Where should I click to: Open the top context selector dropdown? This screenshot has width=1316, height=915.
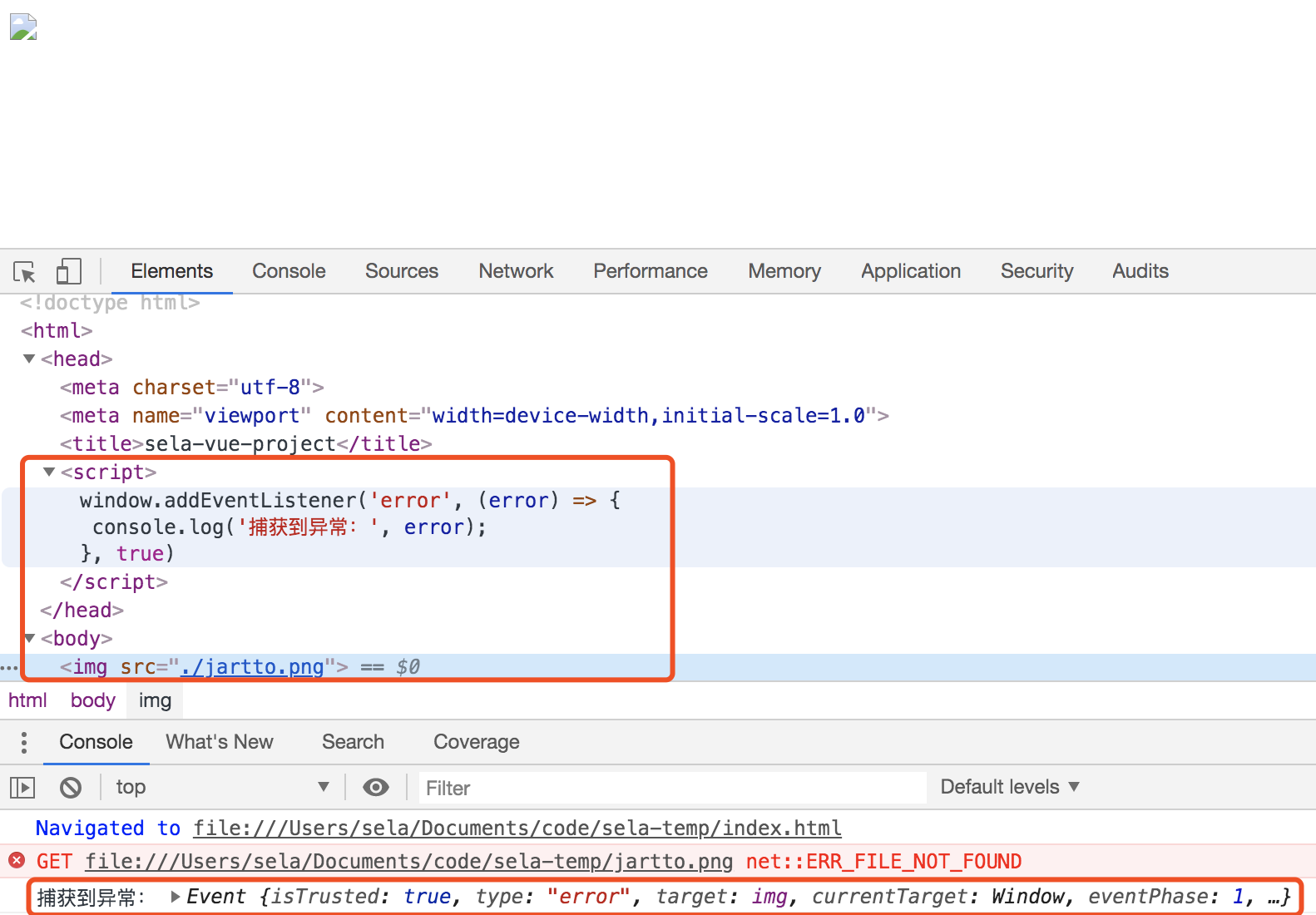[221, 787]
